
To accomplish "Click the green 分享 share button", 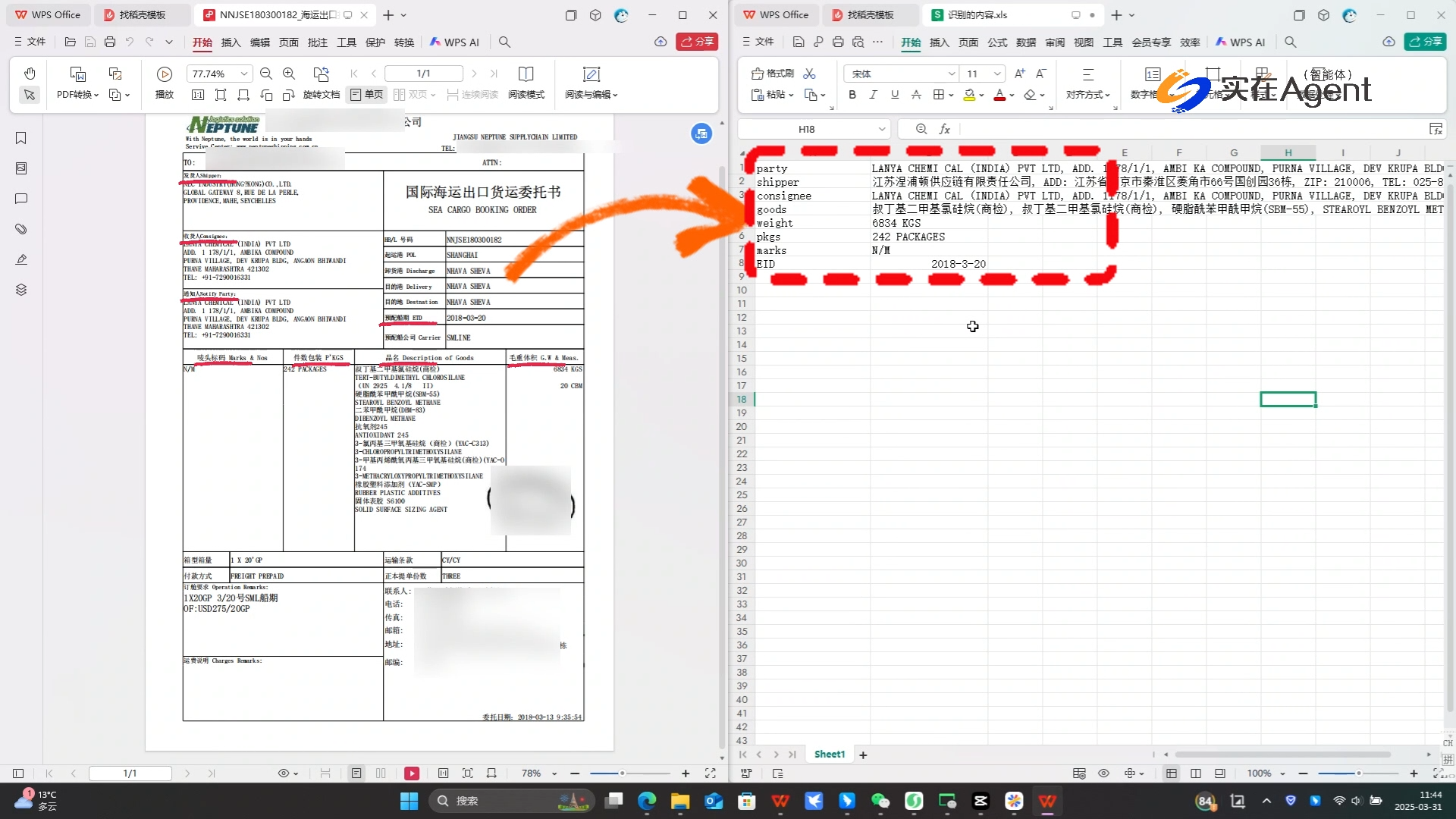I will tap(1425, 42).
